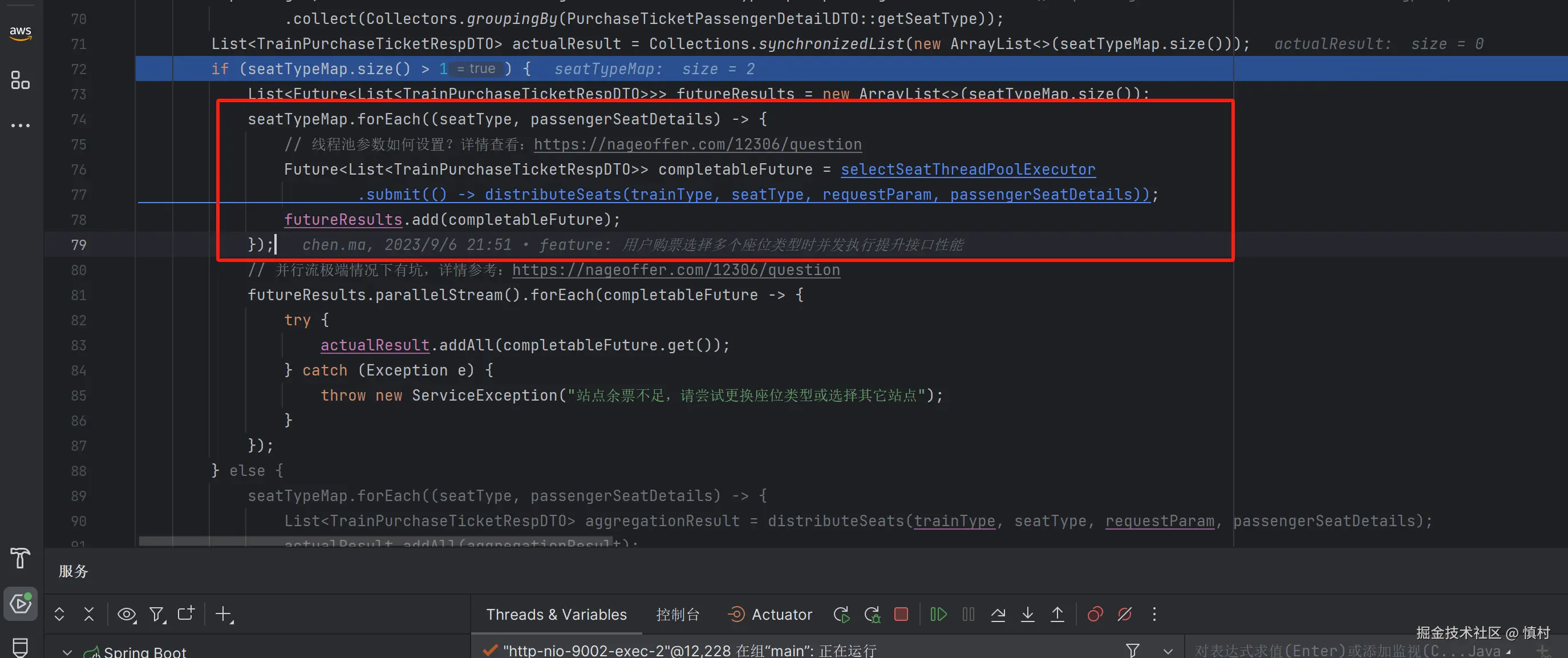Expand all services tree nodes
The image size is (1568, 658).
click(x=59, y=614)
